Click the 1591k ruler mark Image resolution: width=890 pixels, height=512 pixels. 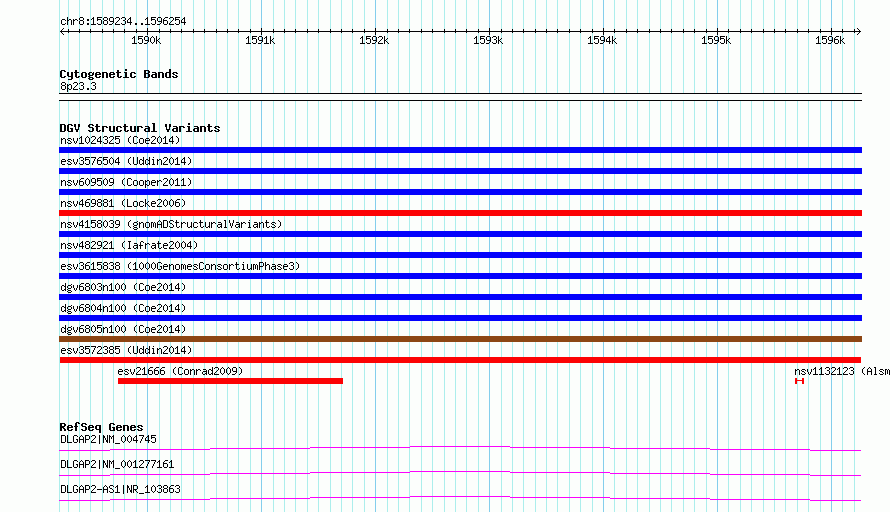click(x=260, y=40)
